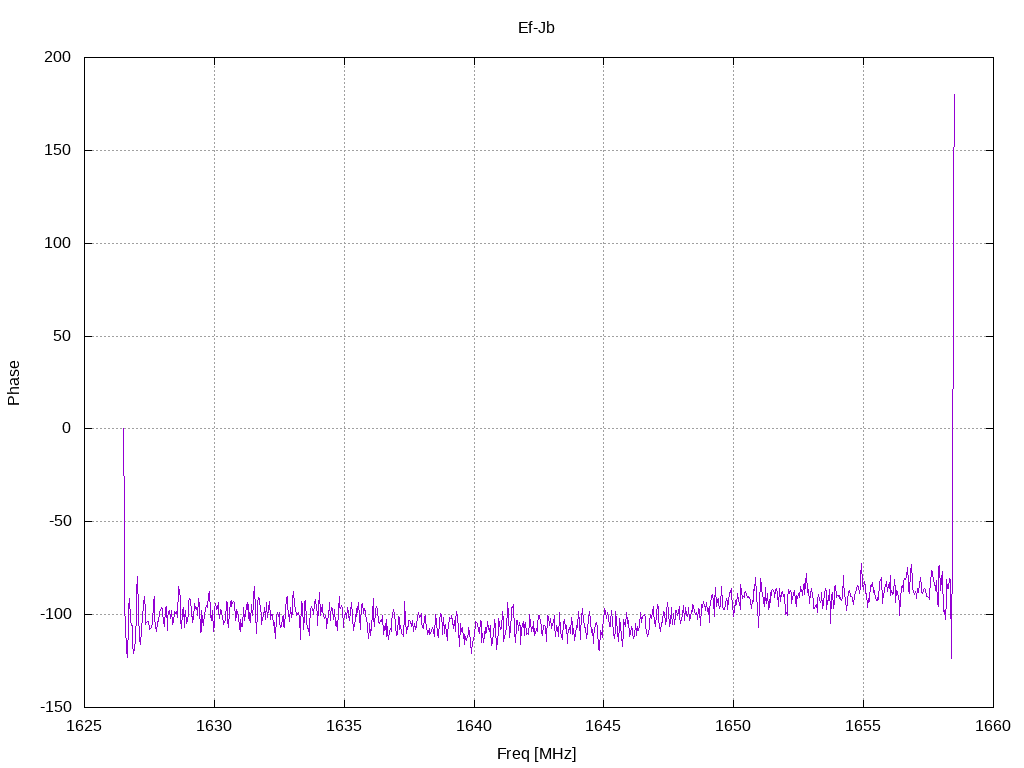1024x768 pixels.
Task: Click the x-axis value 1625
Action: tap(84, 726)
